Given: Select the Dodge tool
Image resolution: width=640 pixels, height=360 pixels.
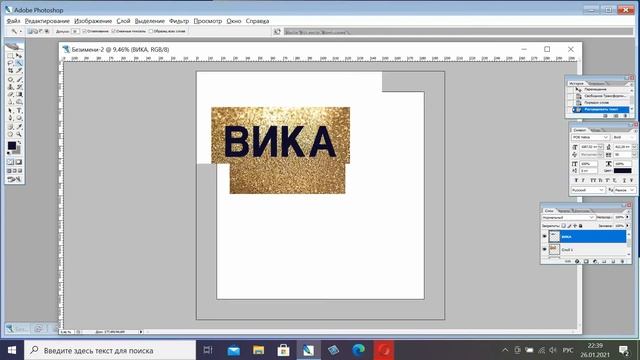Looking at the screenshot, I should (19, 102).
